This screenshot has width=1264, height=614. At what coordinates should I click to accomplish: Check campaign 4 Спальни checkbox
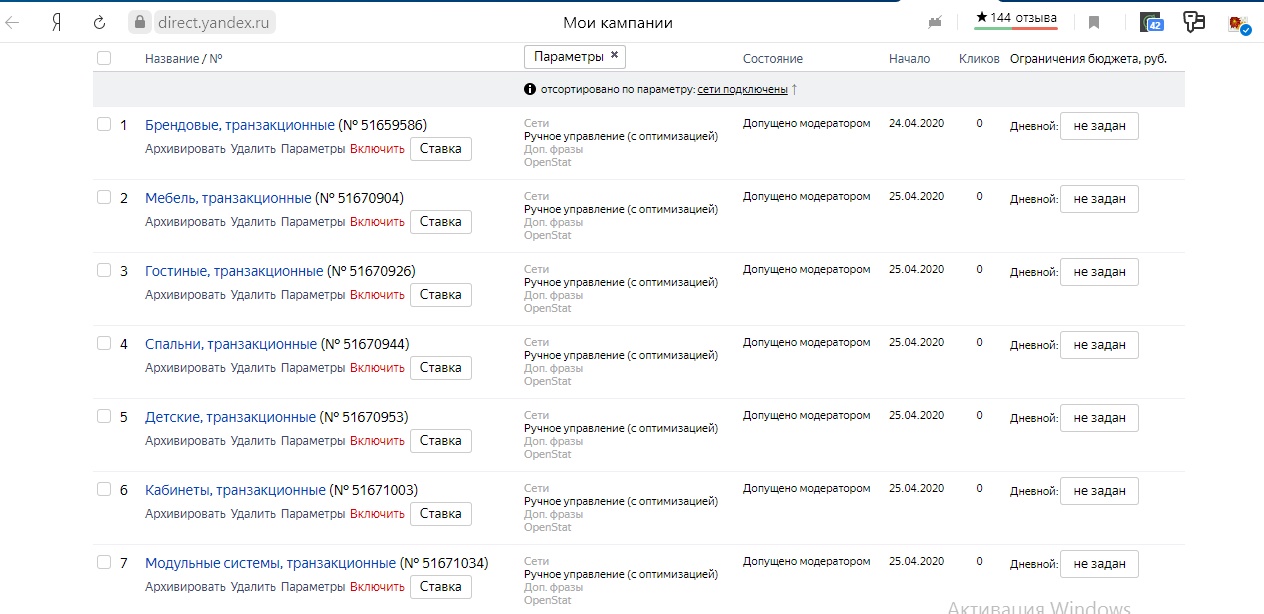click(x=104, y=343)
